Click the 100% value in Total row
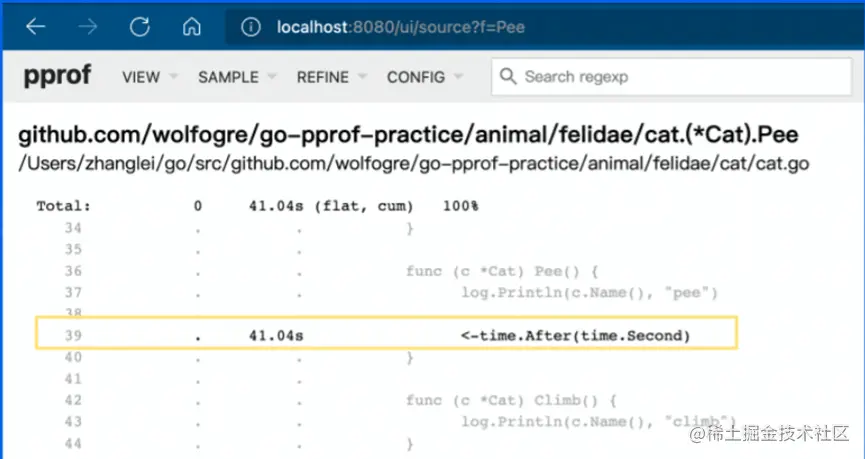The height and width of the screenshot is (459, 865). pyautogui.click(x=460, y=206)
